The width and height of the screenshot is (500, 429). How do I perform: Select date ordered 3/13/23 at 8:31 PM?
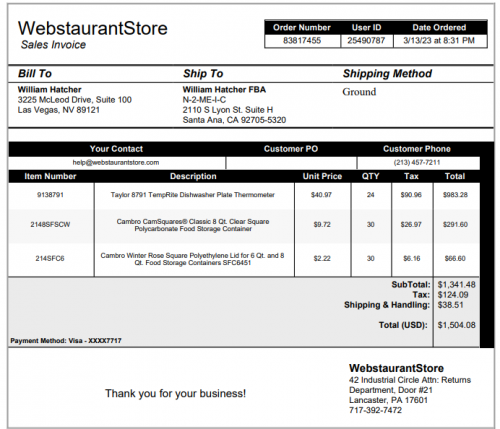coord(439,41)
